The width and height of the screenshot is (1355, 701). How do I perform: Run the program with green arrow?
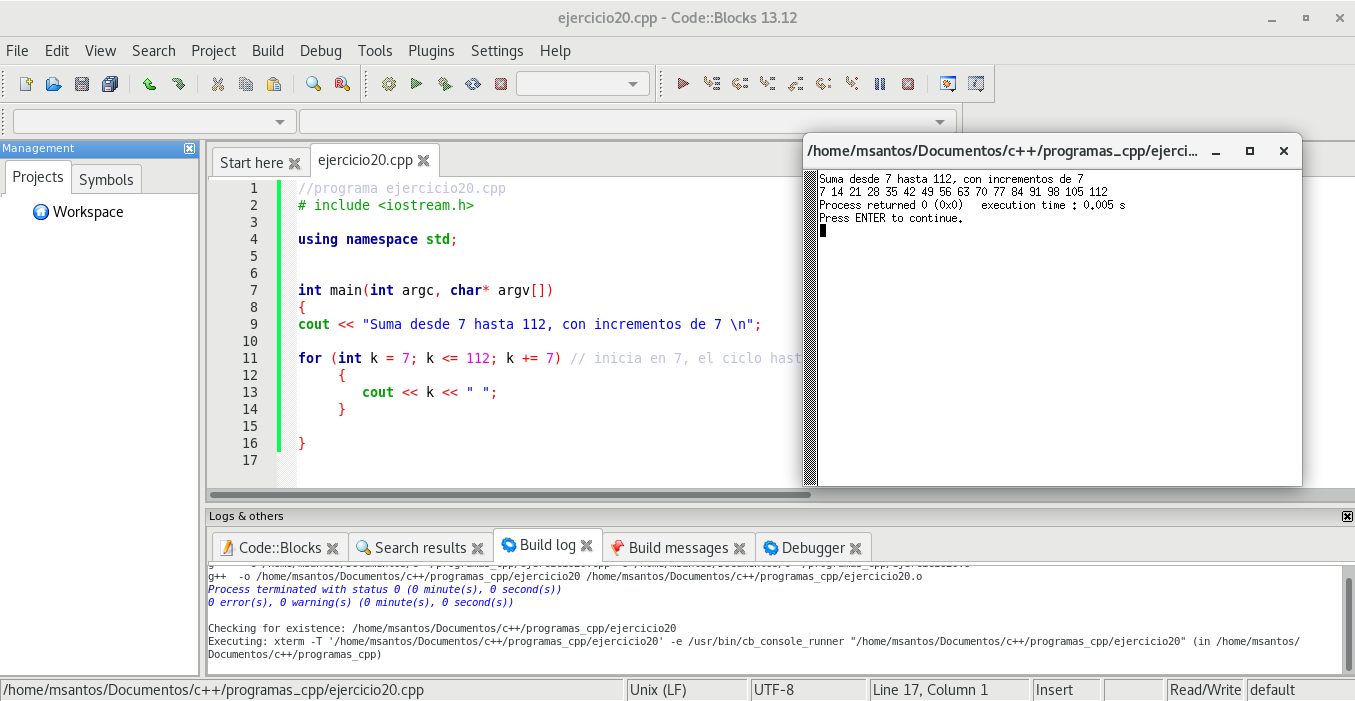(417, 84)
